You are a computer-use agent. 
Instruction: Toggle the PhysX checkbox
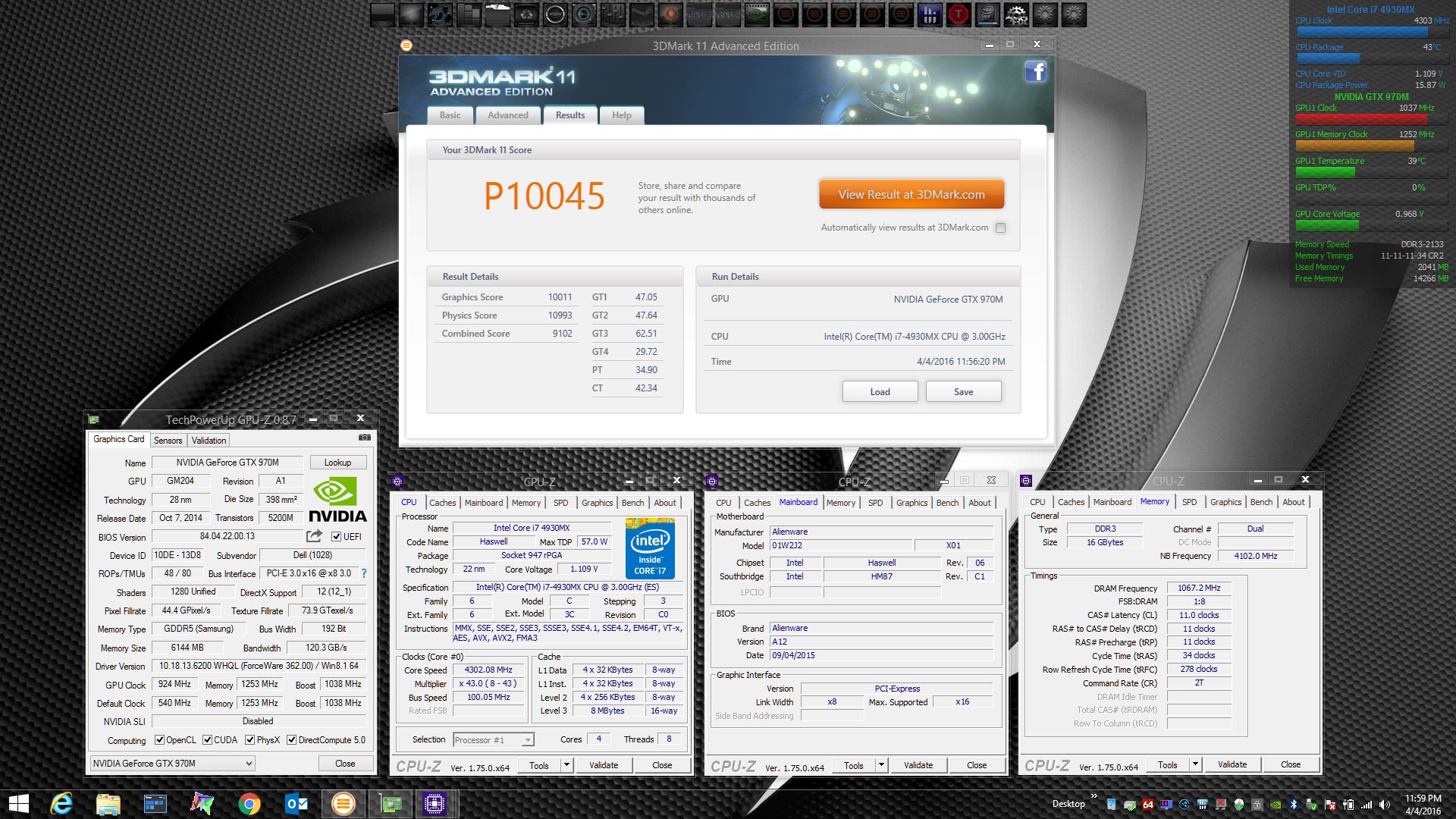(249, 740)
